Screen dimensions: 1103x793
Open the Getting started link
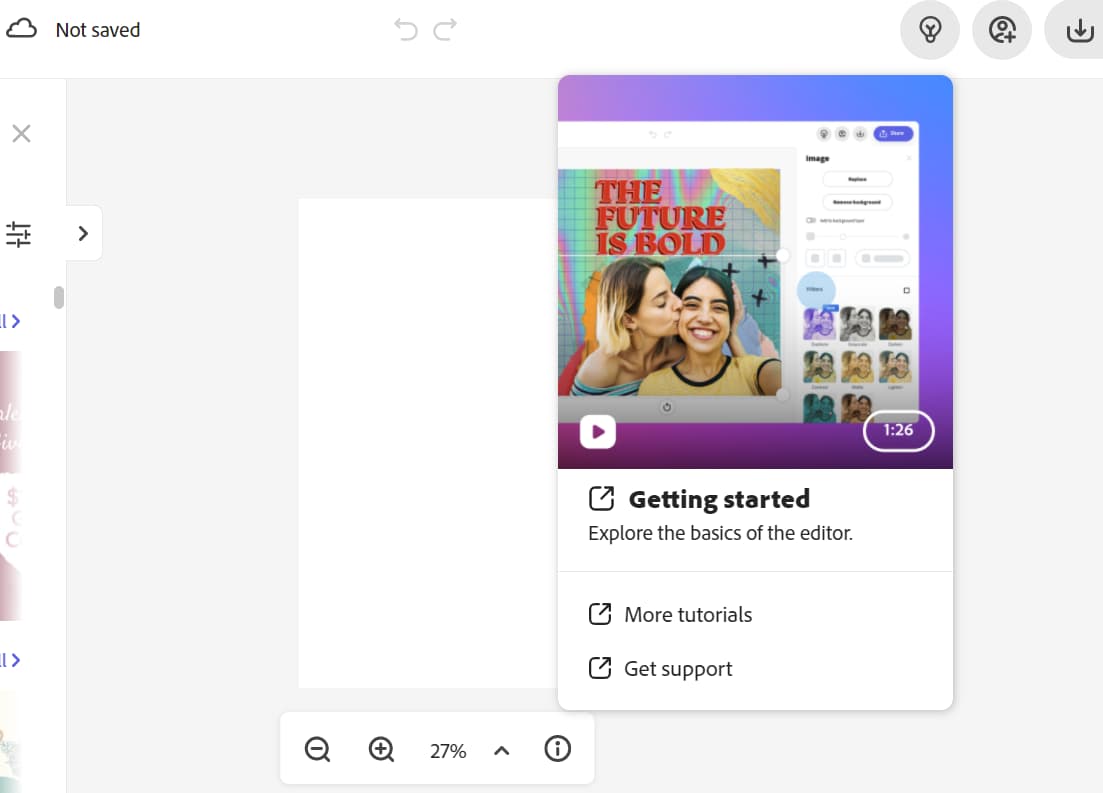[x=718, y=499]
